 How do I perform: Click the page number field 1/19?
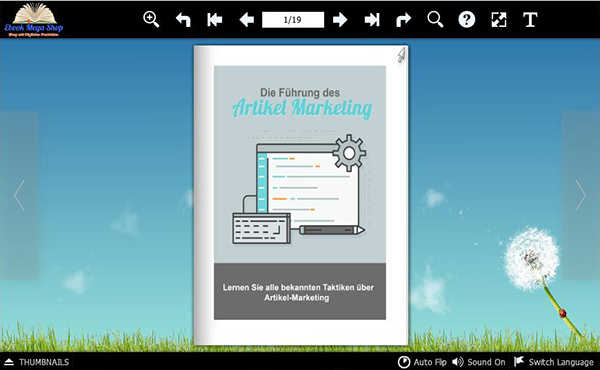pos(293,20)
